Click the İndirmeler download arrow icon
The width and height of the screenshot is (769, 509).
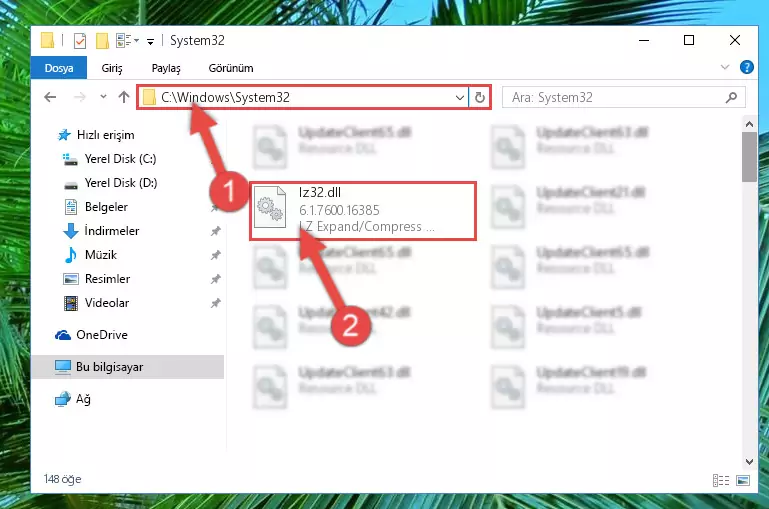click(71, 231)
